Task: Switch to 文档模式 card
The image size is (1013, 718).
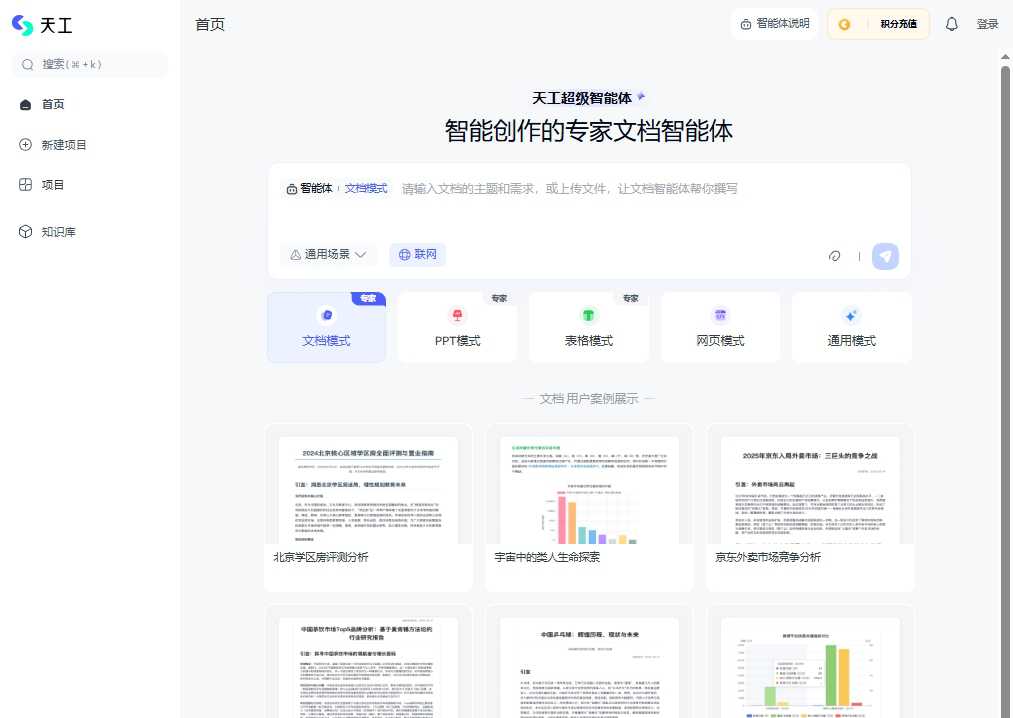Action: [x=326, y=327]
